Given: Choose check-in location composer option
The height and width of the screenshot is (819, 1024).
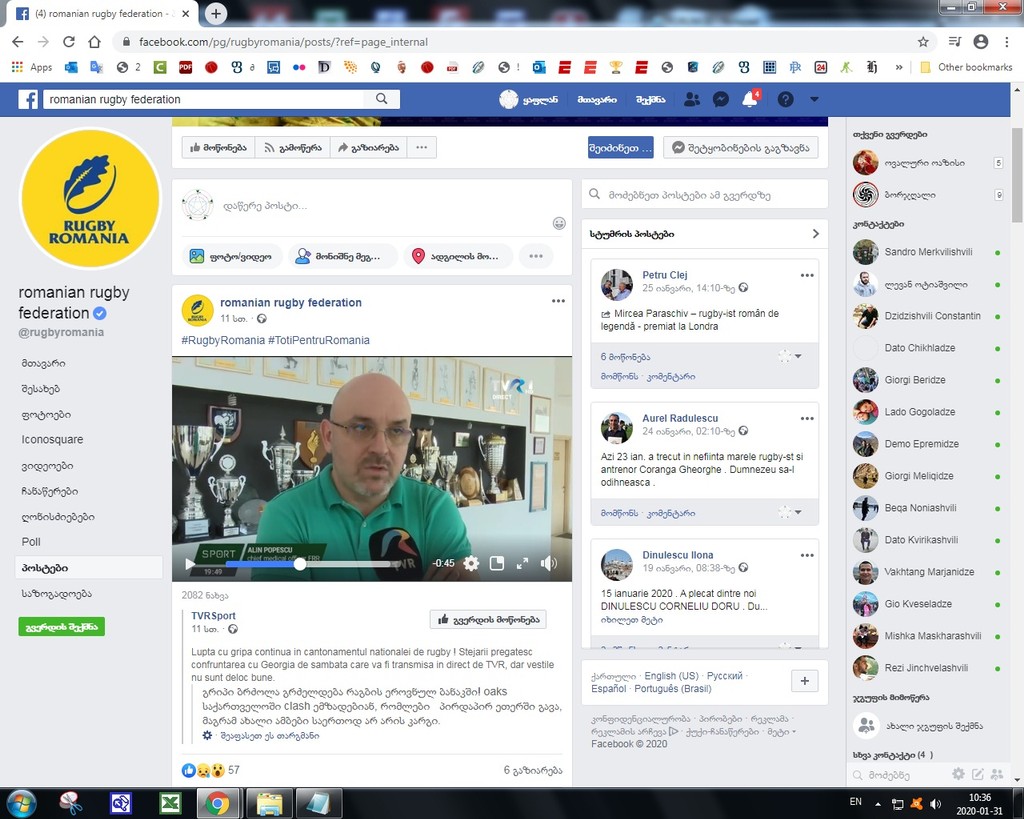Looking at the screenshot, I should tap(458, 256).
